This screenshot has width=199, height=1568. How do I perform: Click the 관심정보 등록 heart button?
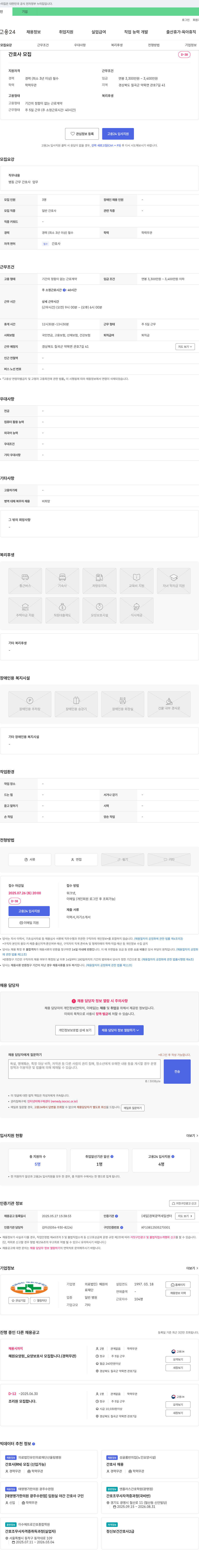click(x=82, y=134)
